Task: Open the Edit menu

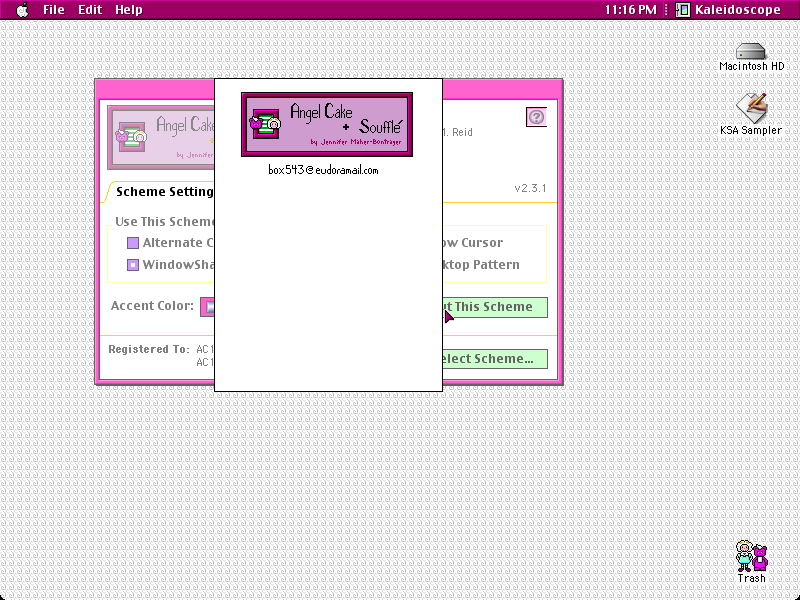Action: click(90, 10)
